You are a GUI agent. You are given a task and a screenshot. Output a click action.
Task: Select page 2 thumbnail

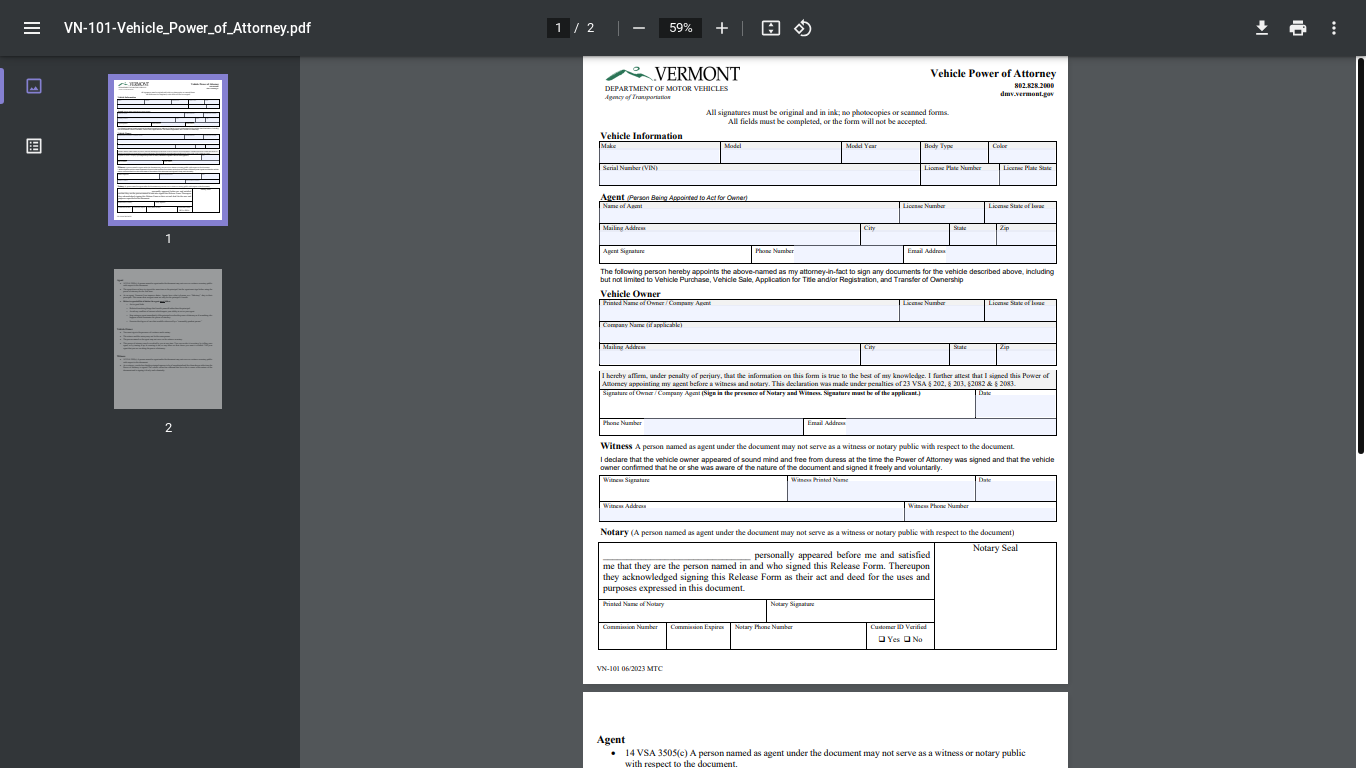coord(168,339)
